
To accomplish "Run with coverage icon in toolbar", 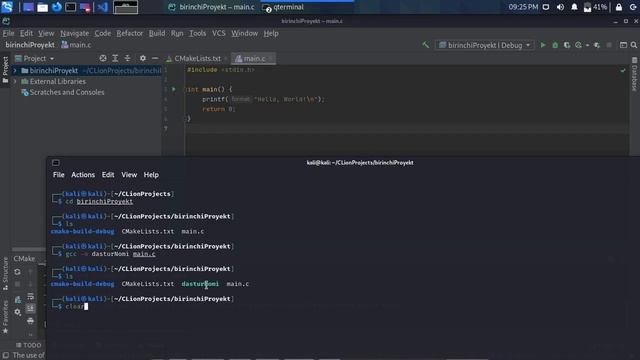I will pos(567,45).
